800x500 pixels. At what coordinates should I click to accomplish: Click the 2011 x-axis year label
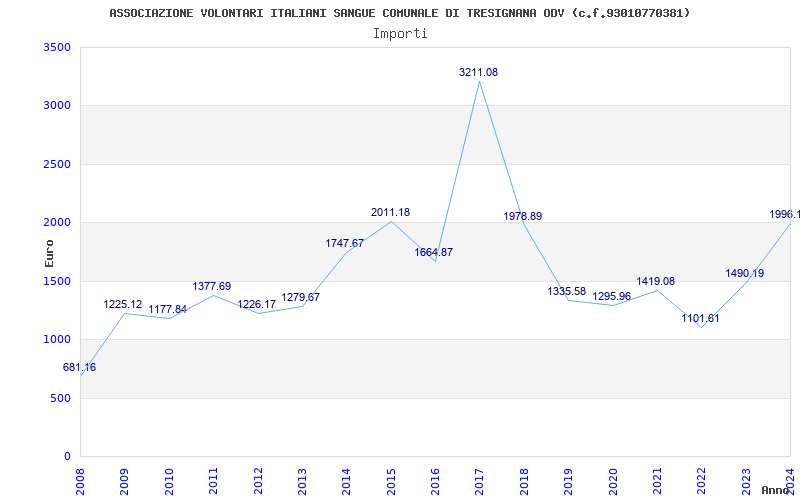(213, 481)
